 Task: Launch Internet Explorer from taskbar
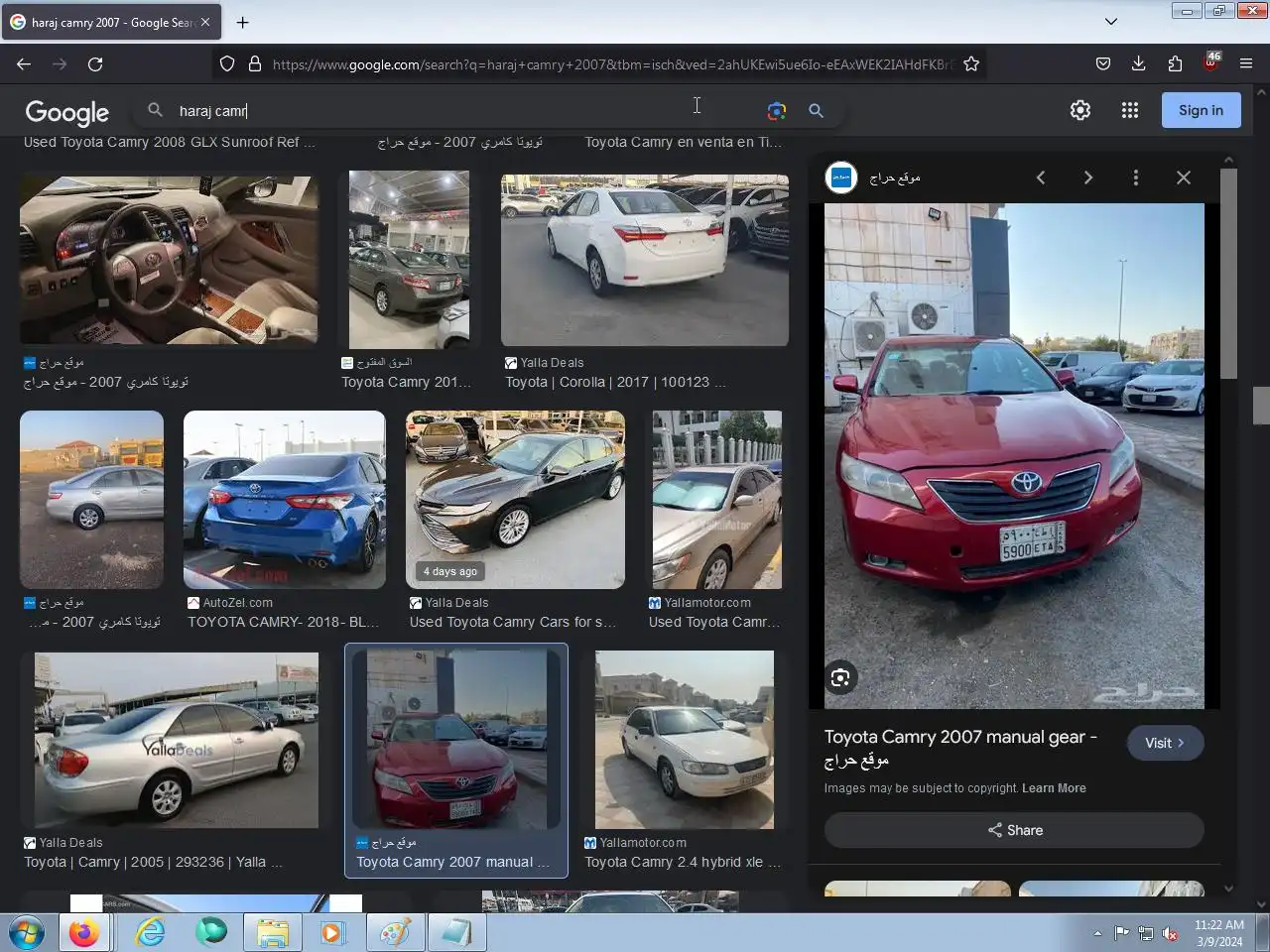pos(150,933)
